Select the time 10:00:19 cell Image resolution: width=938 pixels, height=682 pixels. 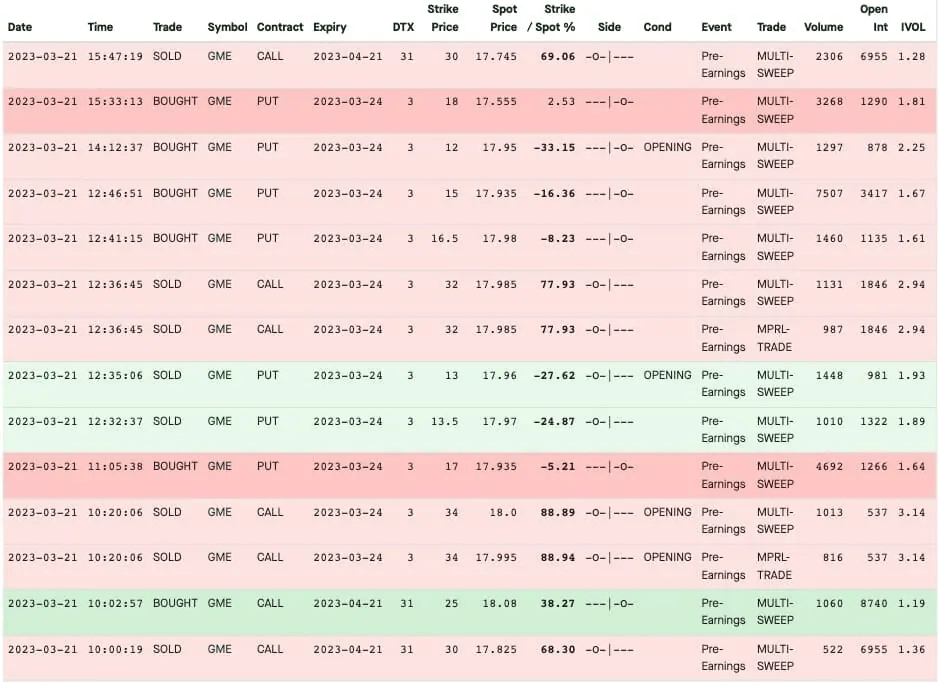pyautogui.click(x=115, y=649)
